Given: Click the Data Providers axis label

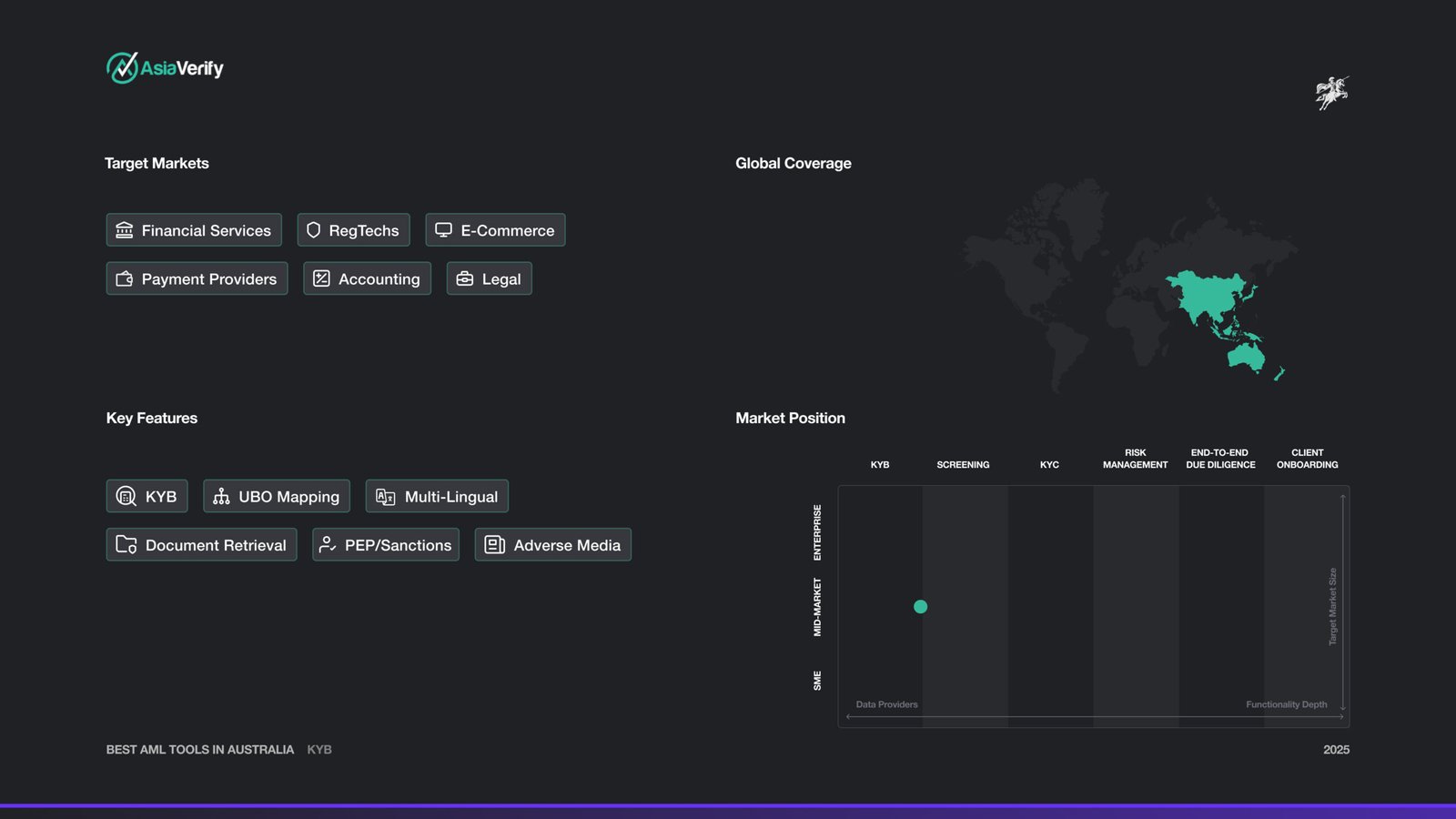Looking at the screenshot, I should coord(886,704).
